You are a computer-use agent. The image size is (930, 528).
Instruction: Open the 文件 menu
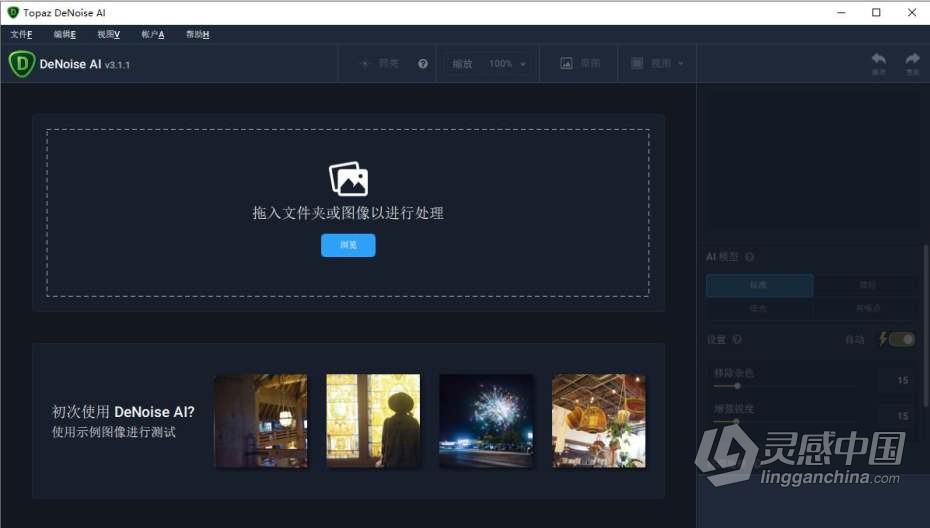pyautogui.click(x=20, y=34)
